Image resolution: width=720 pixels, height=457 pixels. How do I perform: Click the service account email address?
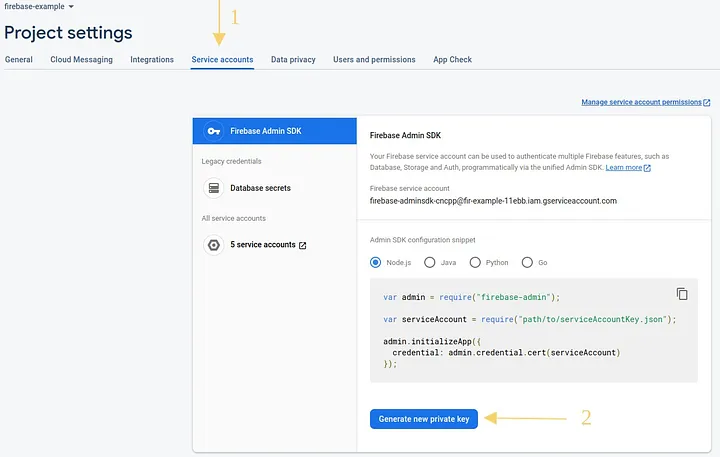pyautogui.click(x=493, y=200)
